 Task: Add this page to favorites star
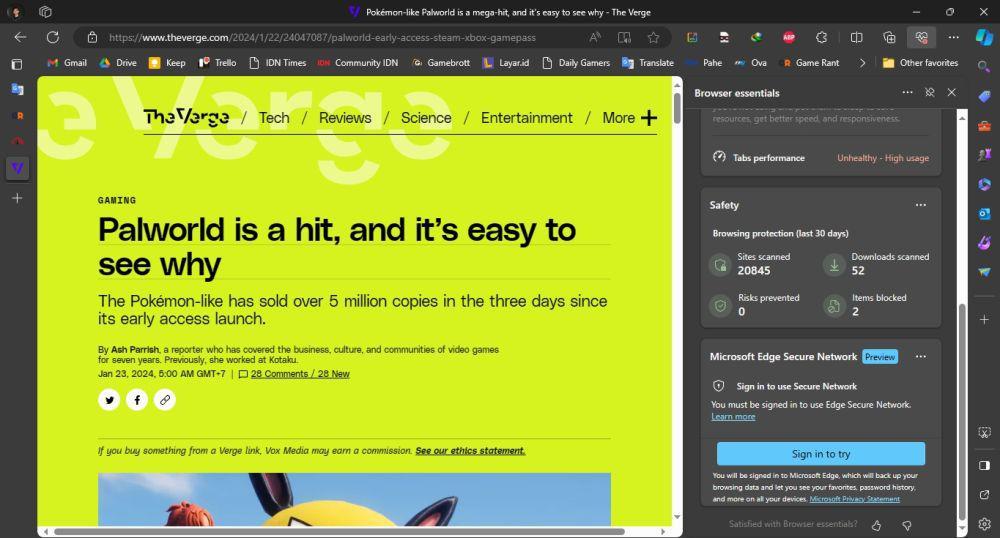click(653, 38)
